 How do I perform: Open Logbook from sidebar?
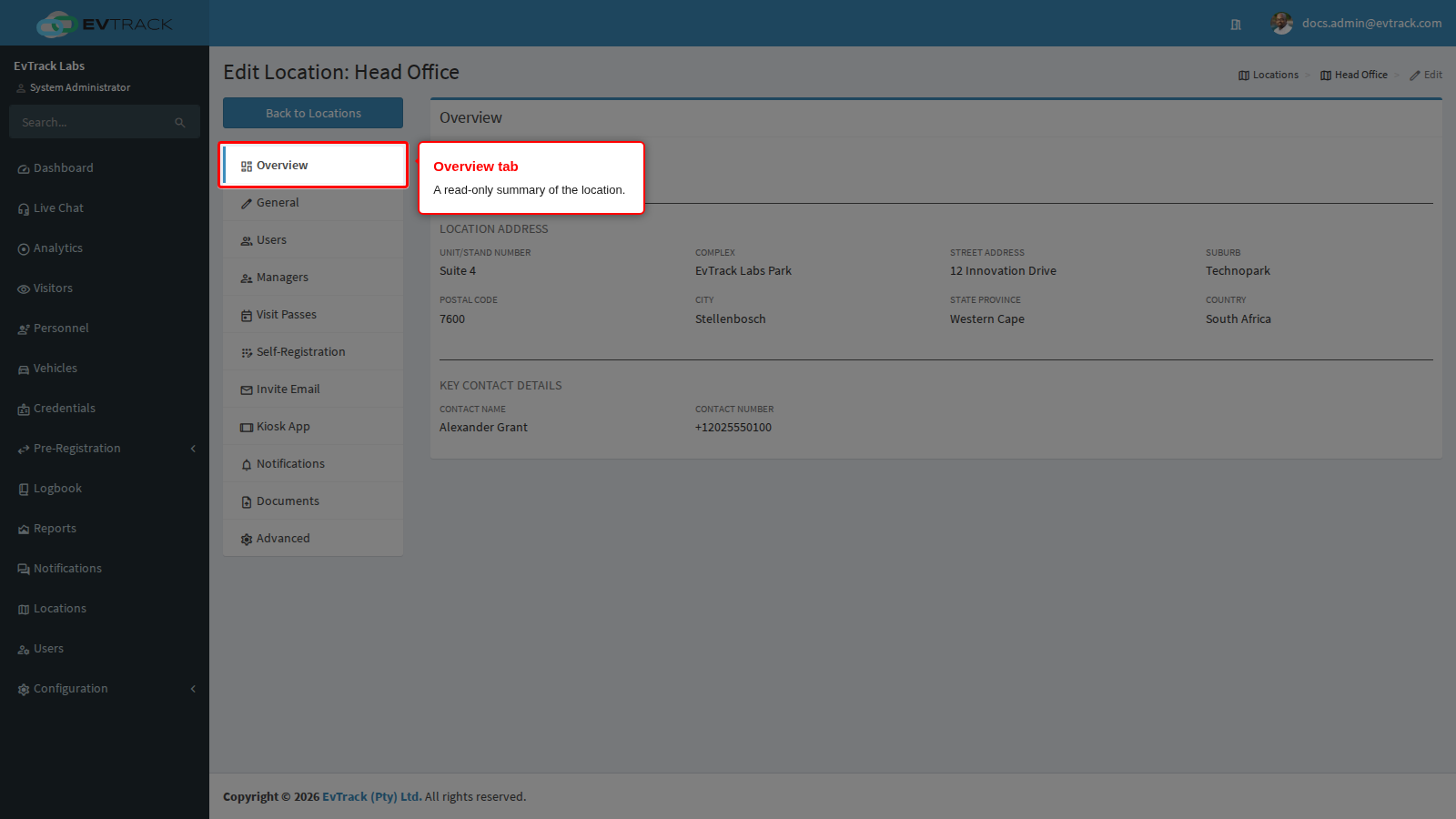[x=105, y=489]
